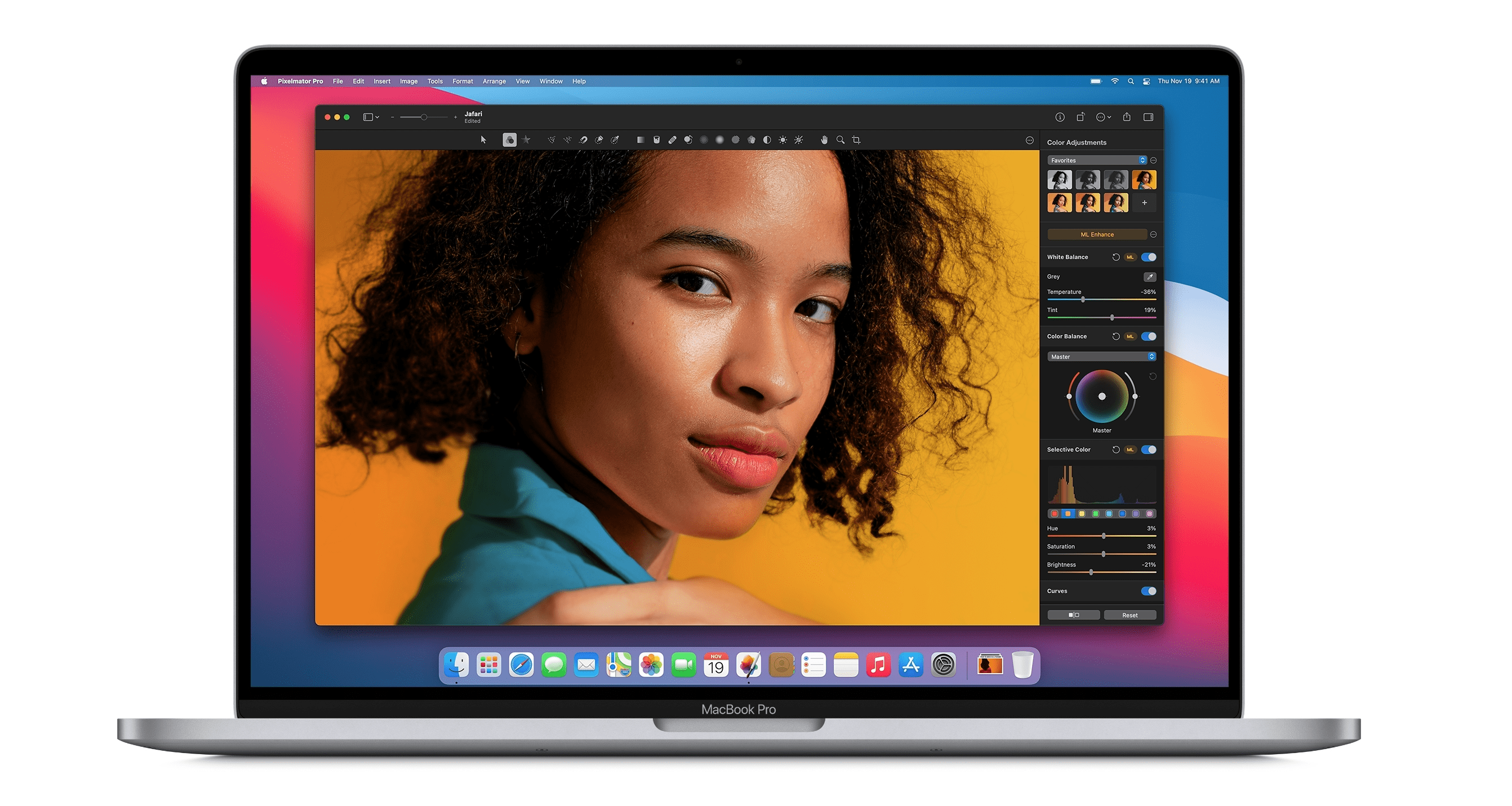The width and height of the screenshot is (1512, 806).
Task: Select the magnet-shaped Magnetic Selection tool
Action: coord(583,140)
